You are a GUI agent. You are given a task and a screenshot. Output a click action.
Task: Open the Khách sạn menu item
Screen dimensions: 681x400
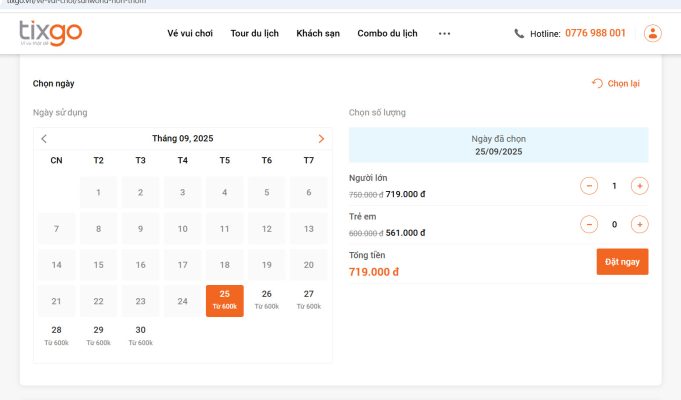[x=318, y=34]
